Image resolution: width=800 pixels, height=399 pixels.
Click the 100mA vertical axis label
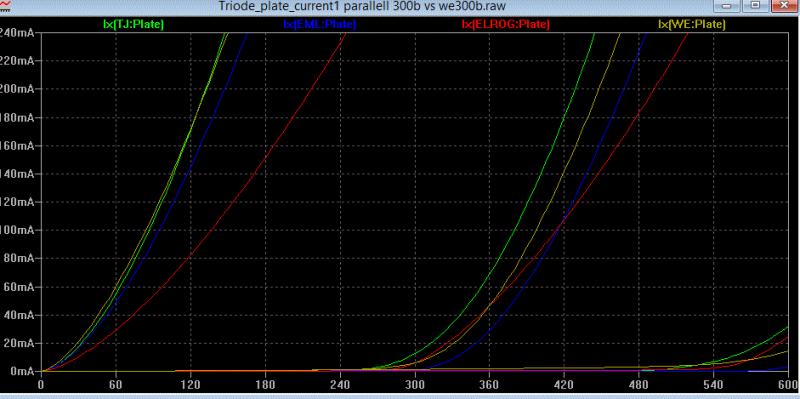point(17,230)
